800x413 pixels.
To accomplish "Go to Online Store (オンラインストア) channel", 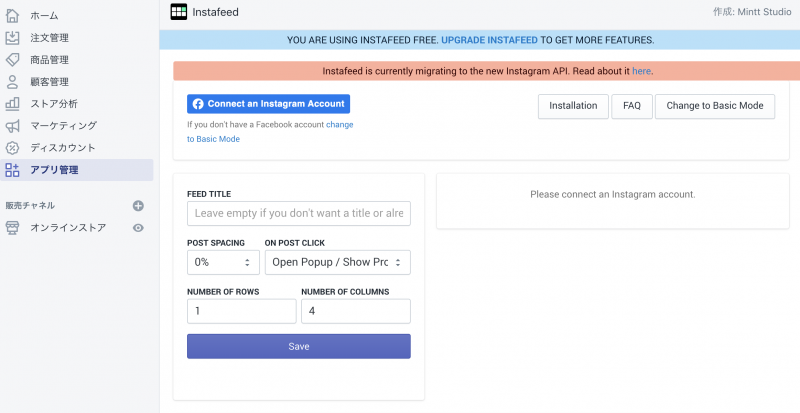I will click(x=68, y=228).
